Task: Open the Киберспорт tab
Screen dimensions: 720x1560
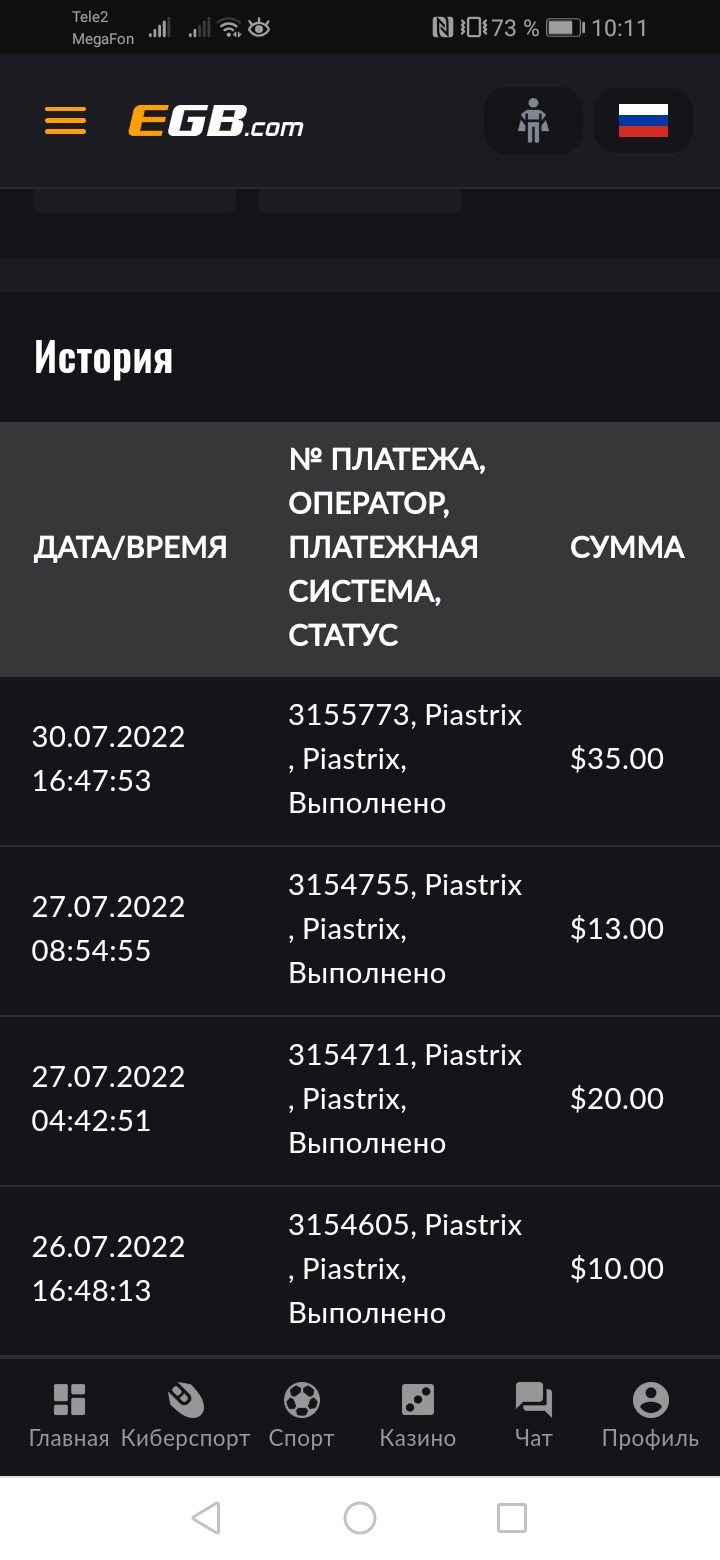Action: 185,1414
